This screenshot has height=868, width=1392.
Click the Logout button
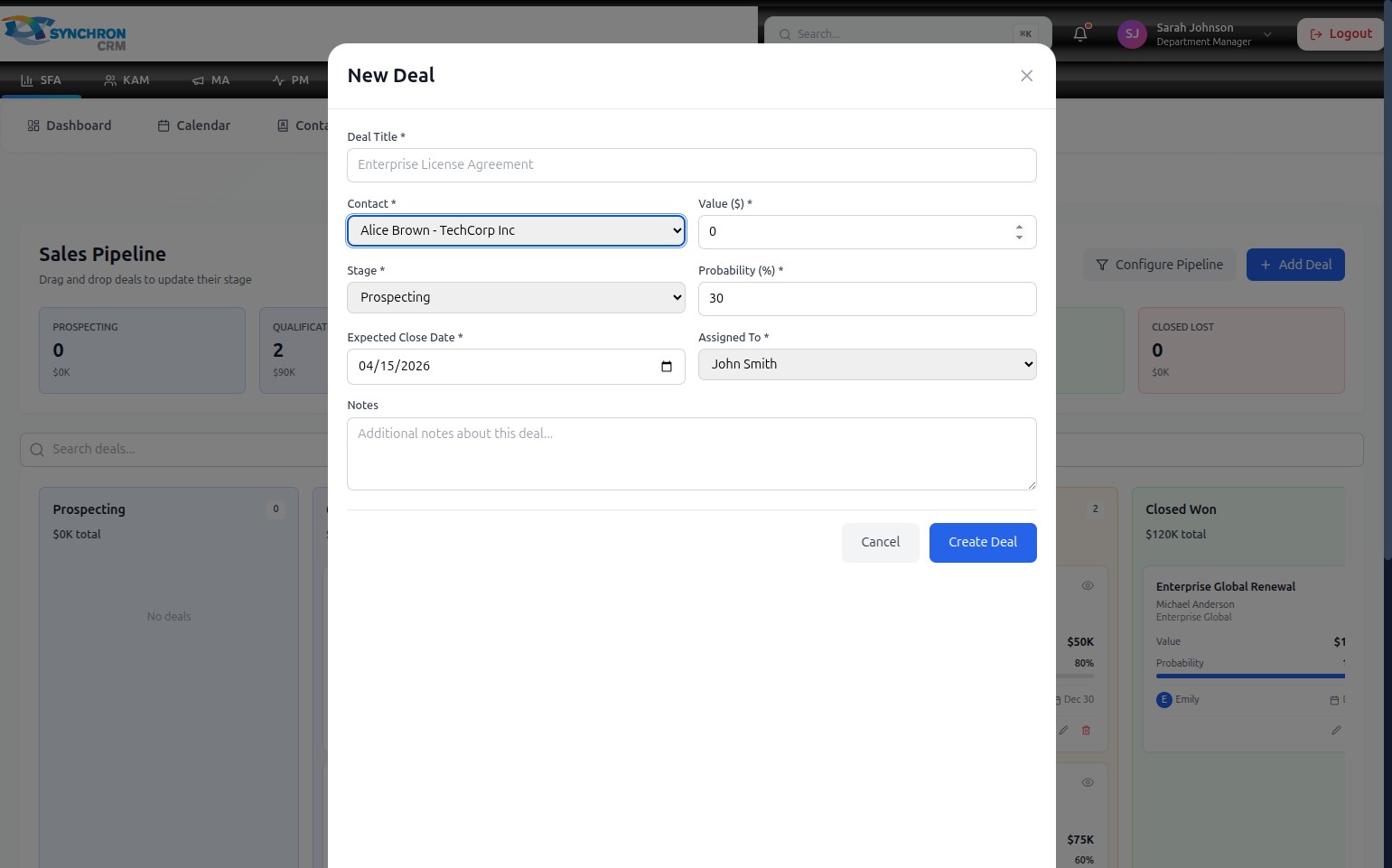(1341, 34)
